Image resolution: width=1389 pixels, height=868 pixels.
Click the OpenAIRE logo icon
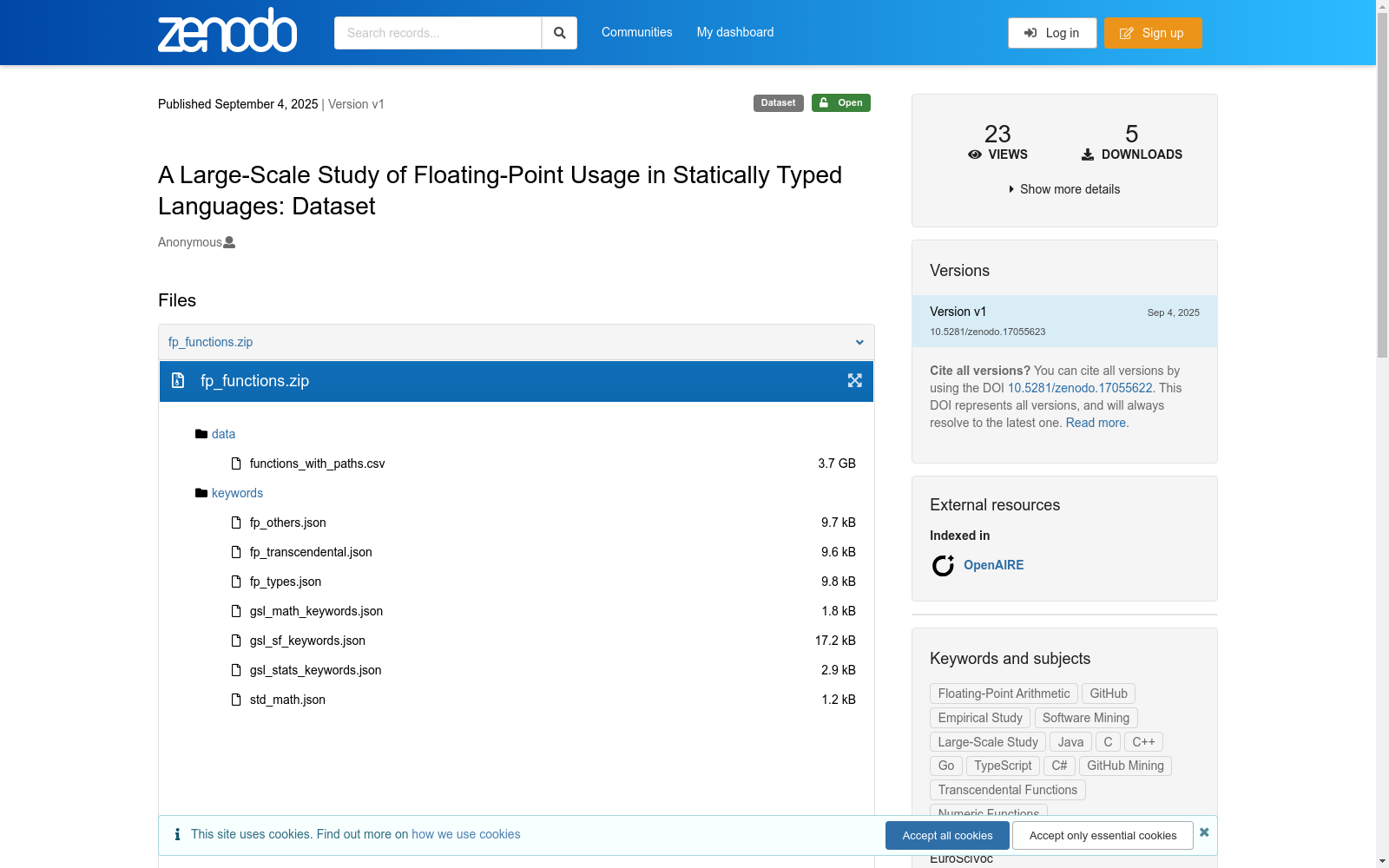[943, 566]
